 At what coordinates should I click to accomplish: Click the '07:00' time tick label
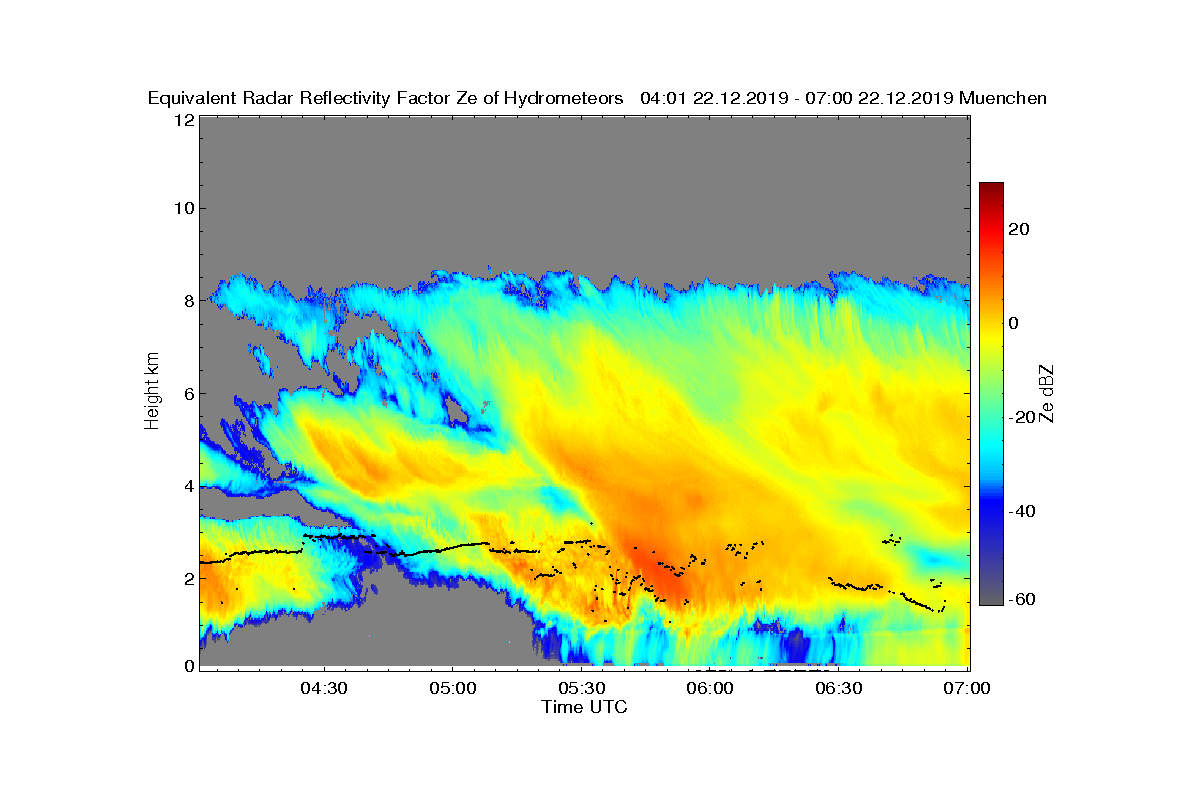click(968, 688)
